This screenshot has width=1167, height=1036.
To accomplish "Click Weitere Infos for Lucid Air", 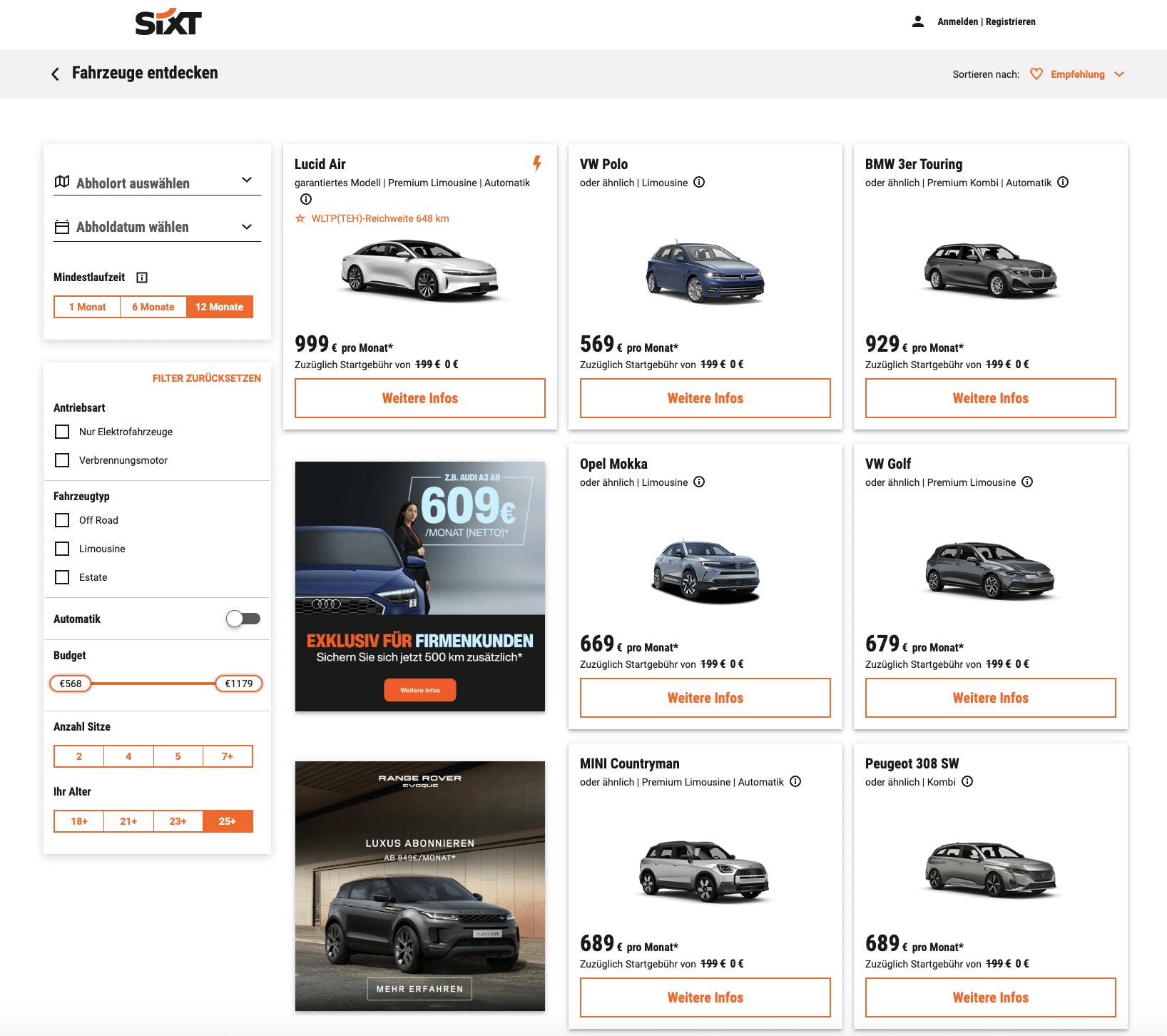I will (420, 398).
